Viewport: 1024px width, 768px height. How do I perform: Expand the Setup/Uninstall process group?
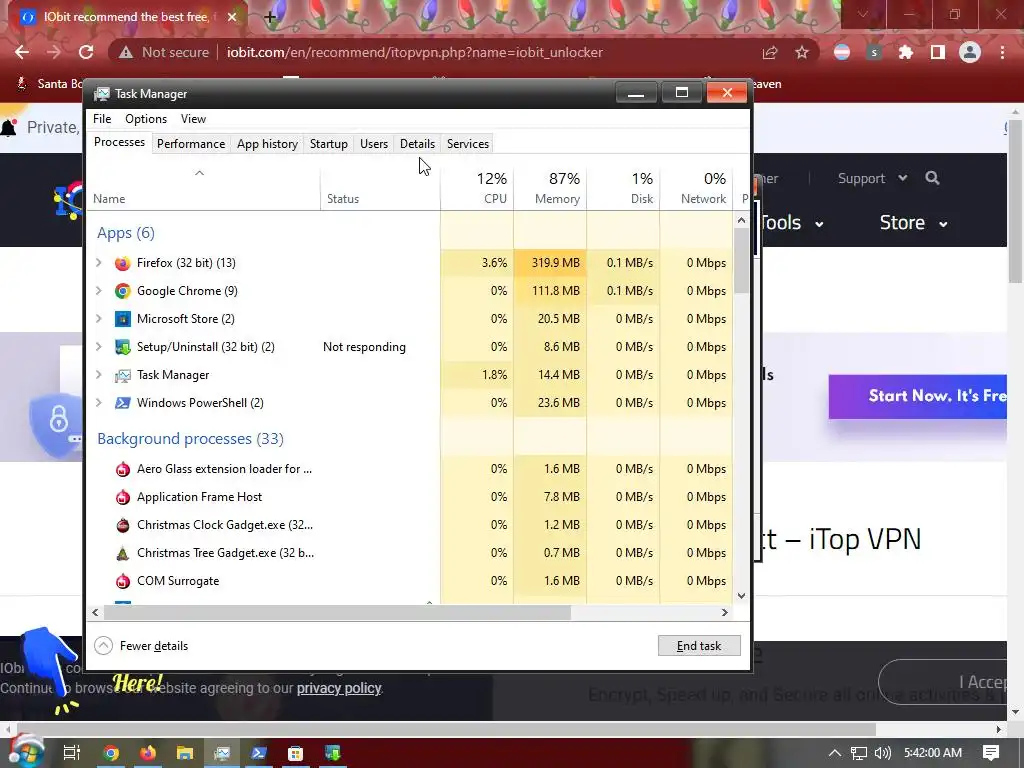(x=99, y=347)
